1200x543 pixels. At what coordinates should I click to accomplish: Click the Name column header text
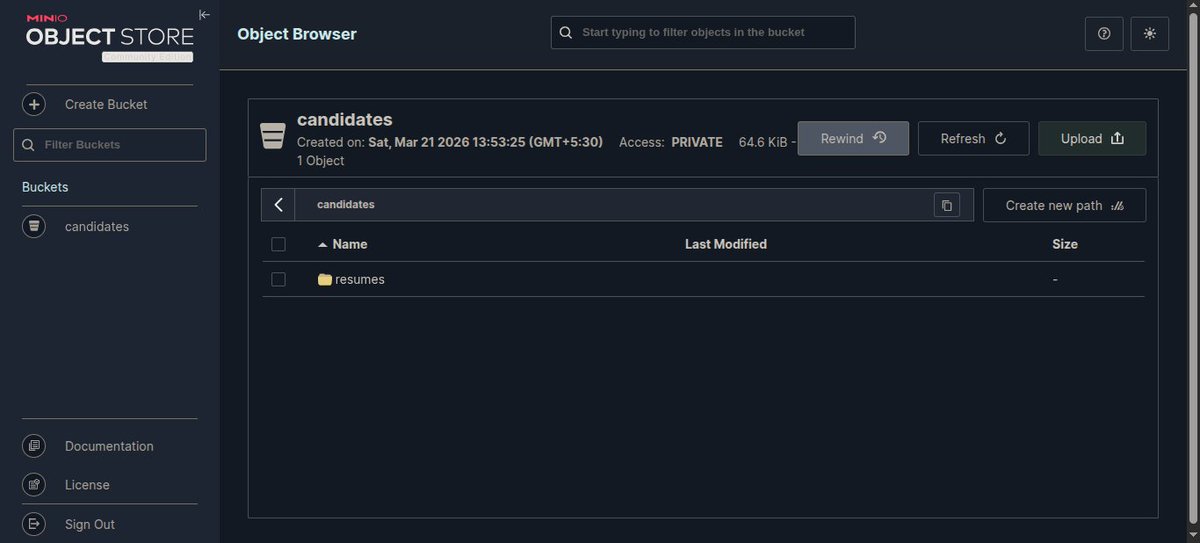(x=350, y=244)
